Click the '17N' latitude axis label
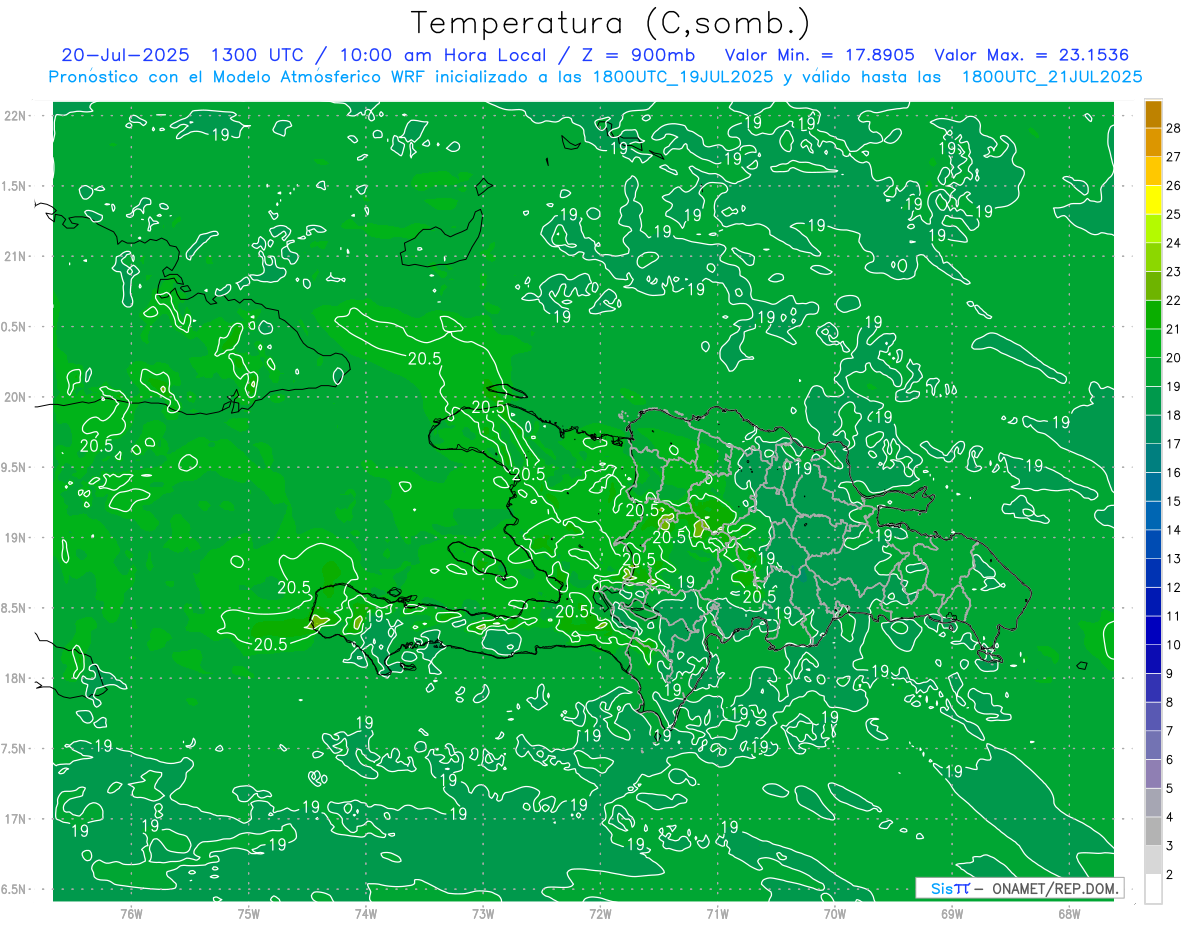The width and height of the screenshot is (1200, 927). pos(17,820)
